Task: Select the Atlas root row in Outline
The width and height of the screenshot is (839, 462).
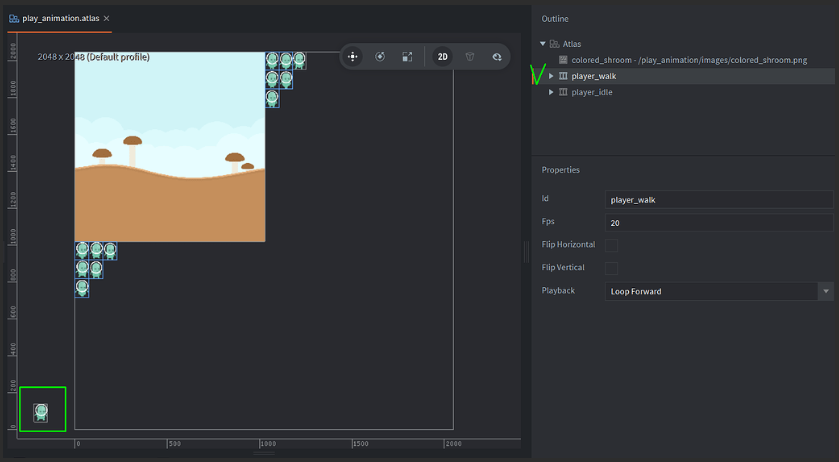Action: pyautogui.click(x=683, y=44)
